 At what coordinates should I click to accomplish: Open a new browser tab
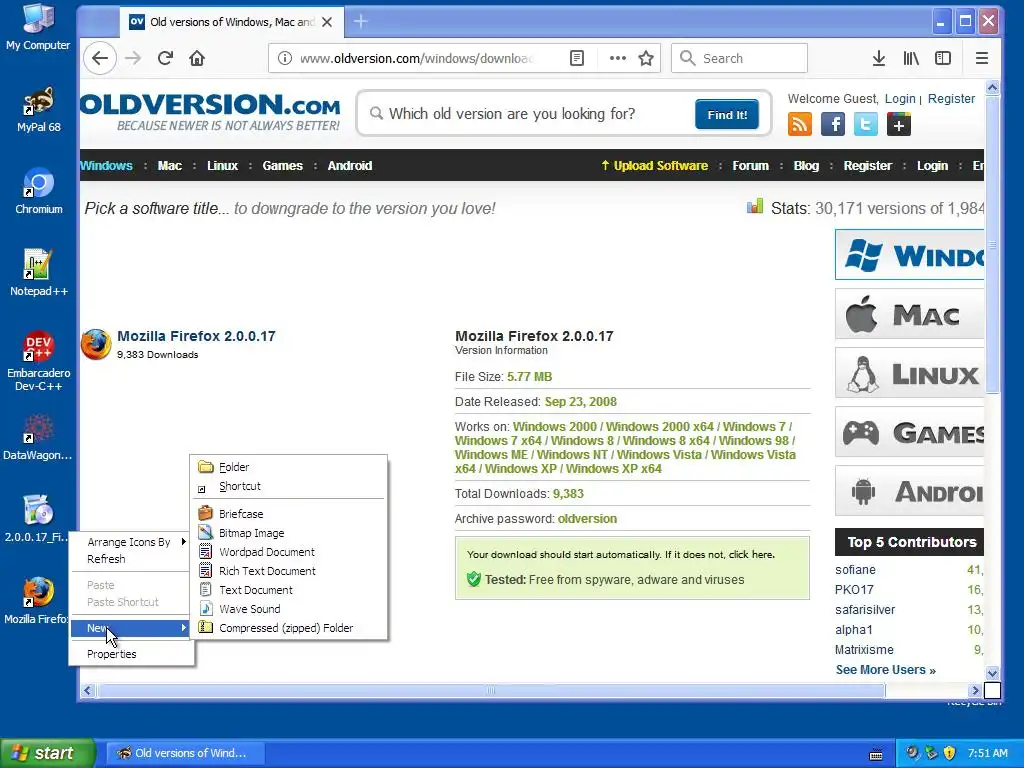(360, 22)
